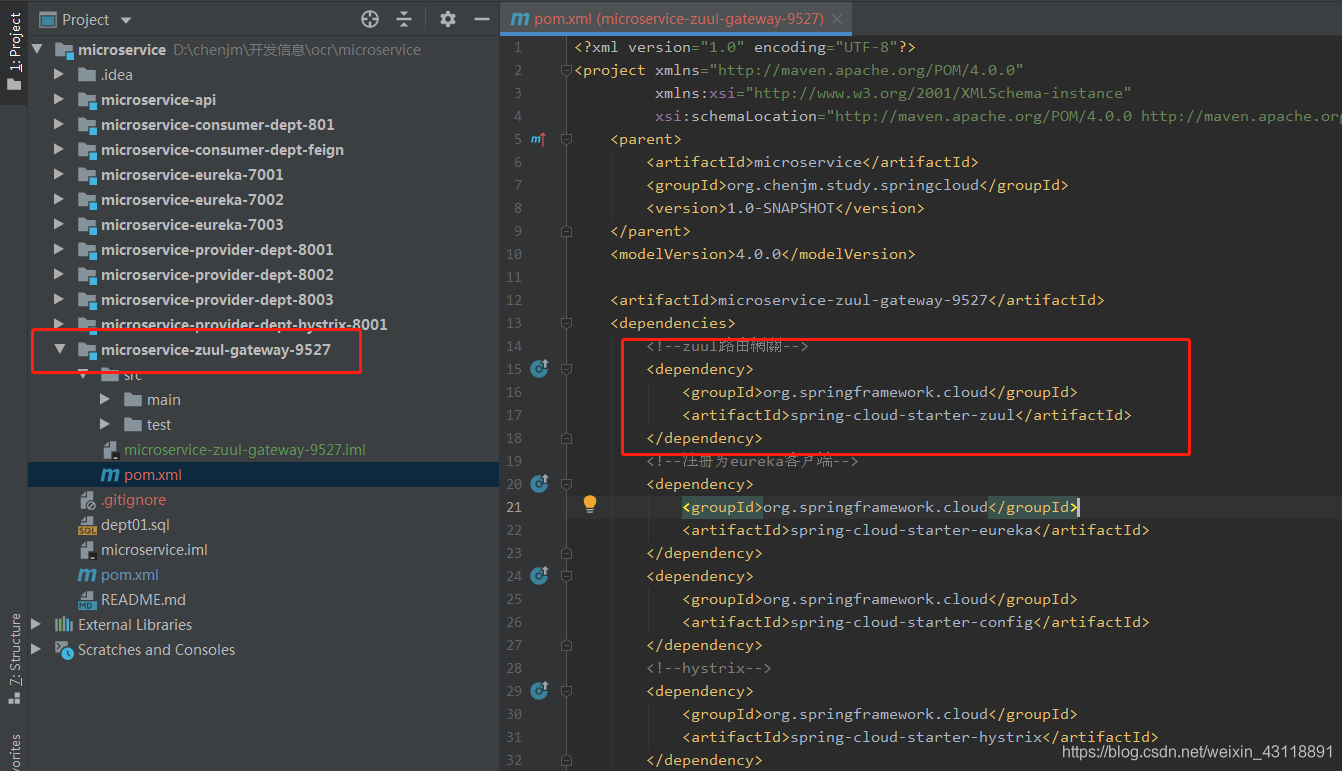Screen dimensions: 1342x771
Task: Fold the project element on line 2
Action: pos(566,70)
